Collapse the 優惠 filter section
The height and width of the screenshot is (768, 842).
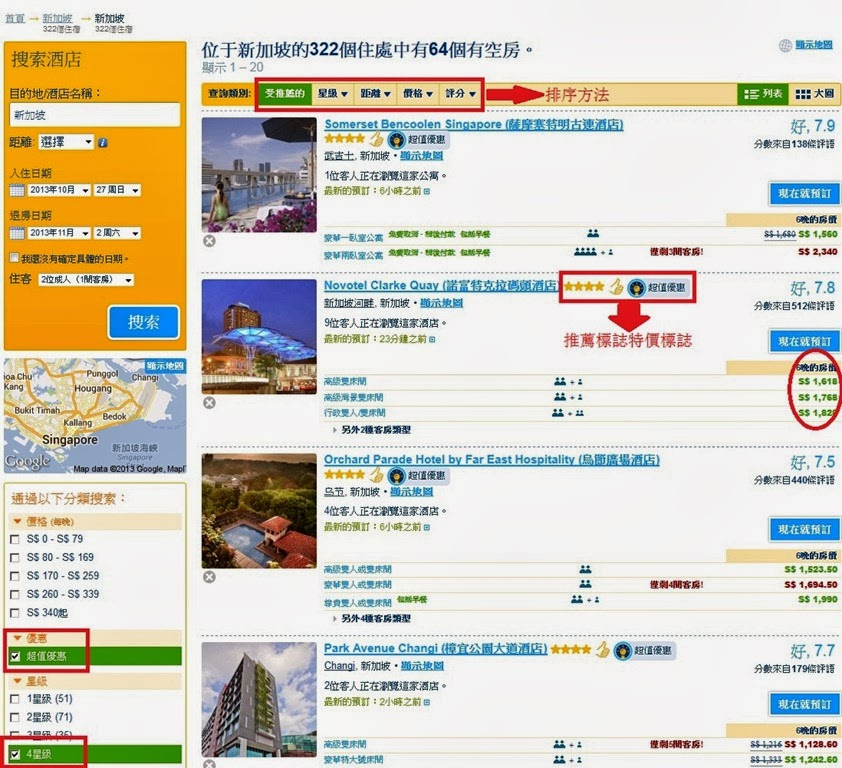tap(17, 638)
